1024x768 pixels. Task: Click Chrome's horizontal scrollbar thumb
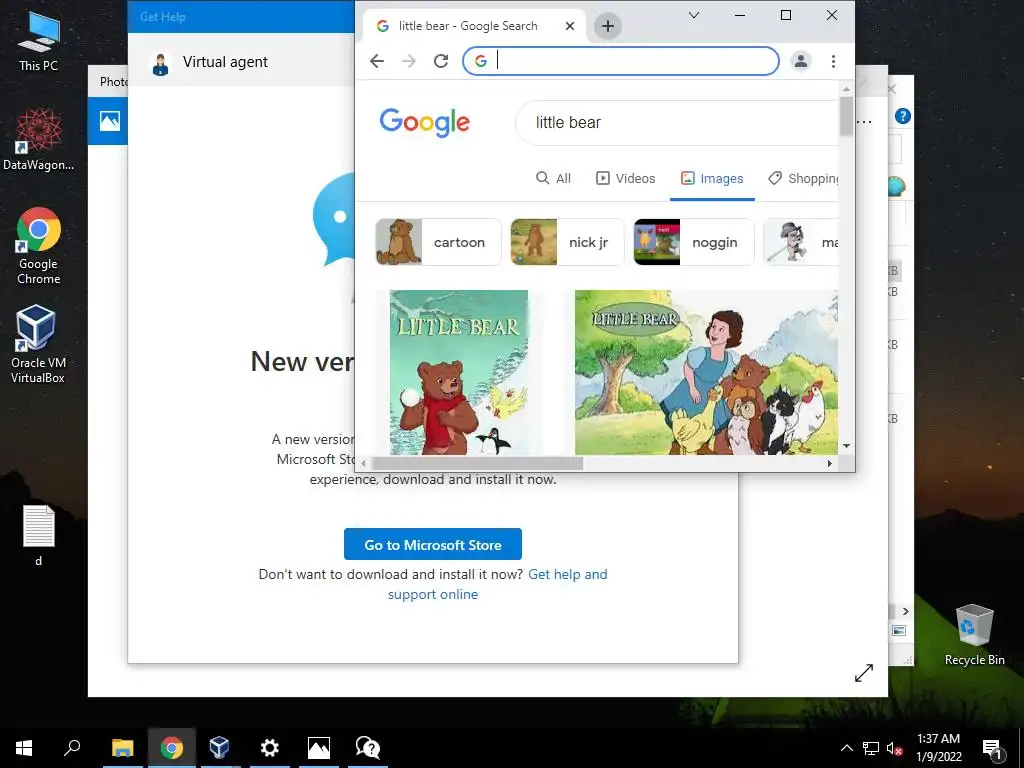(477, 464)
